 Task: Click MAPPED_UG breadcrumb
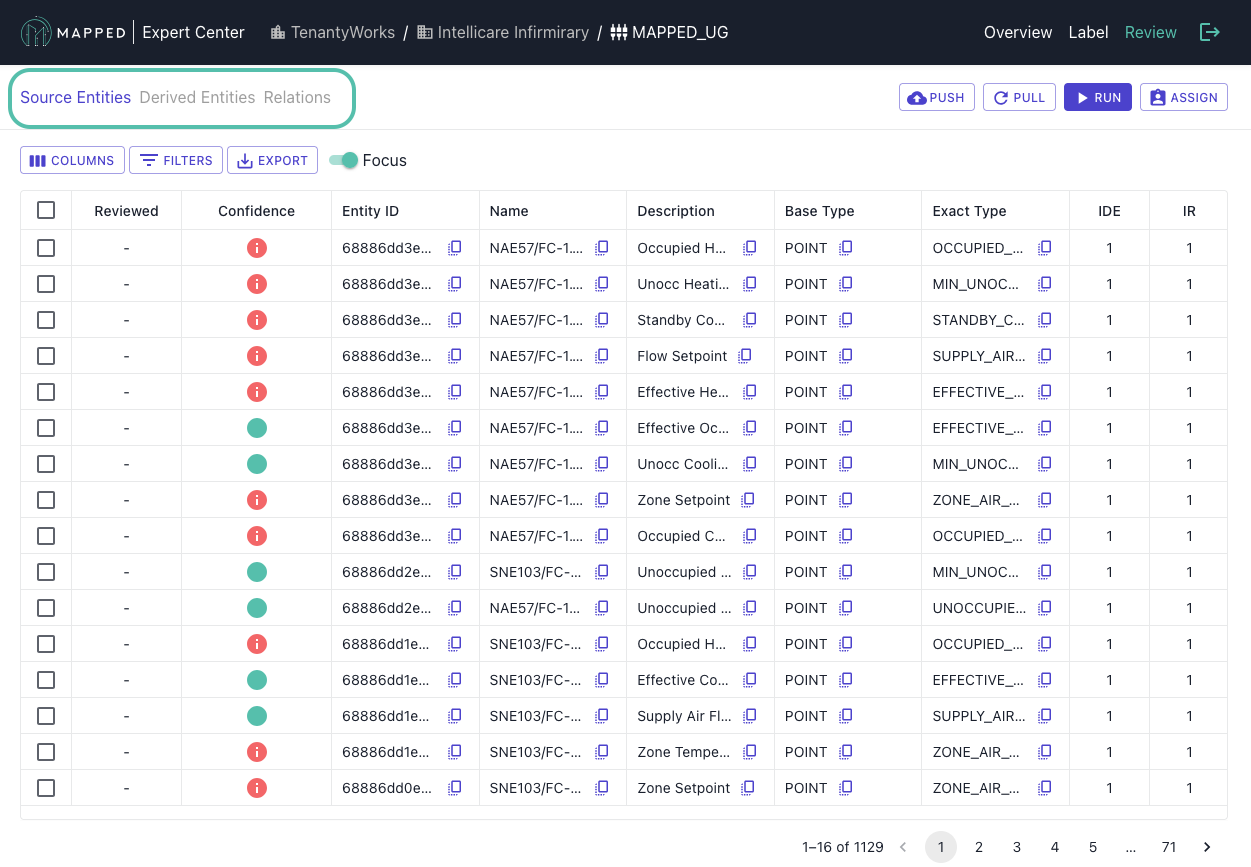(669, 32)
